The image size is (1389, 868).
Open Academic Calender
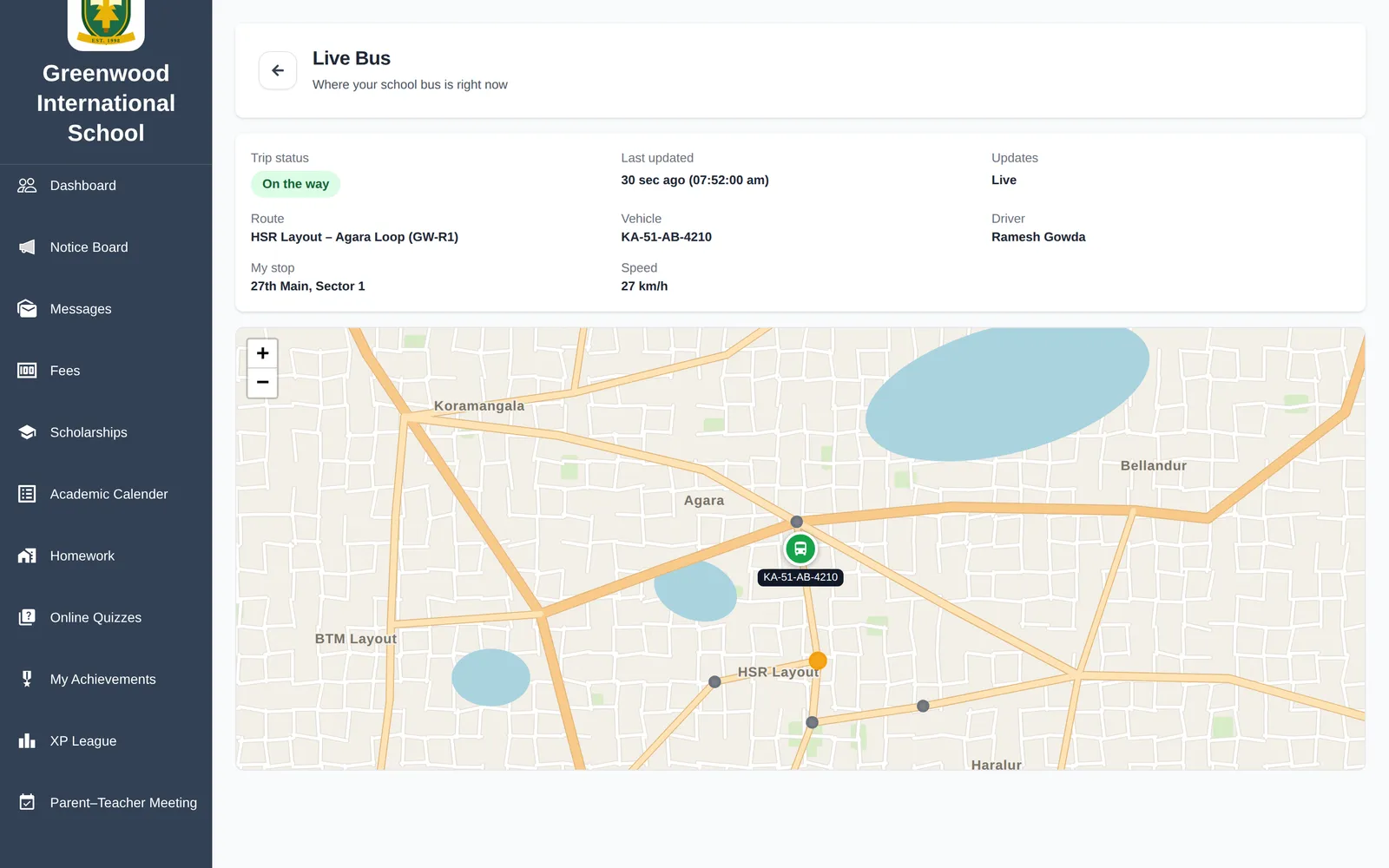coord(106,494)
